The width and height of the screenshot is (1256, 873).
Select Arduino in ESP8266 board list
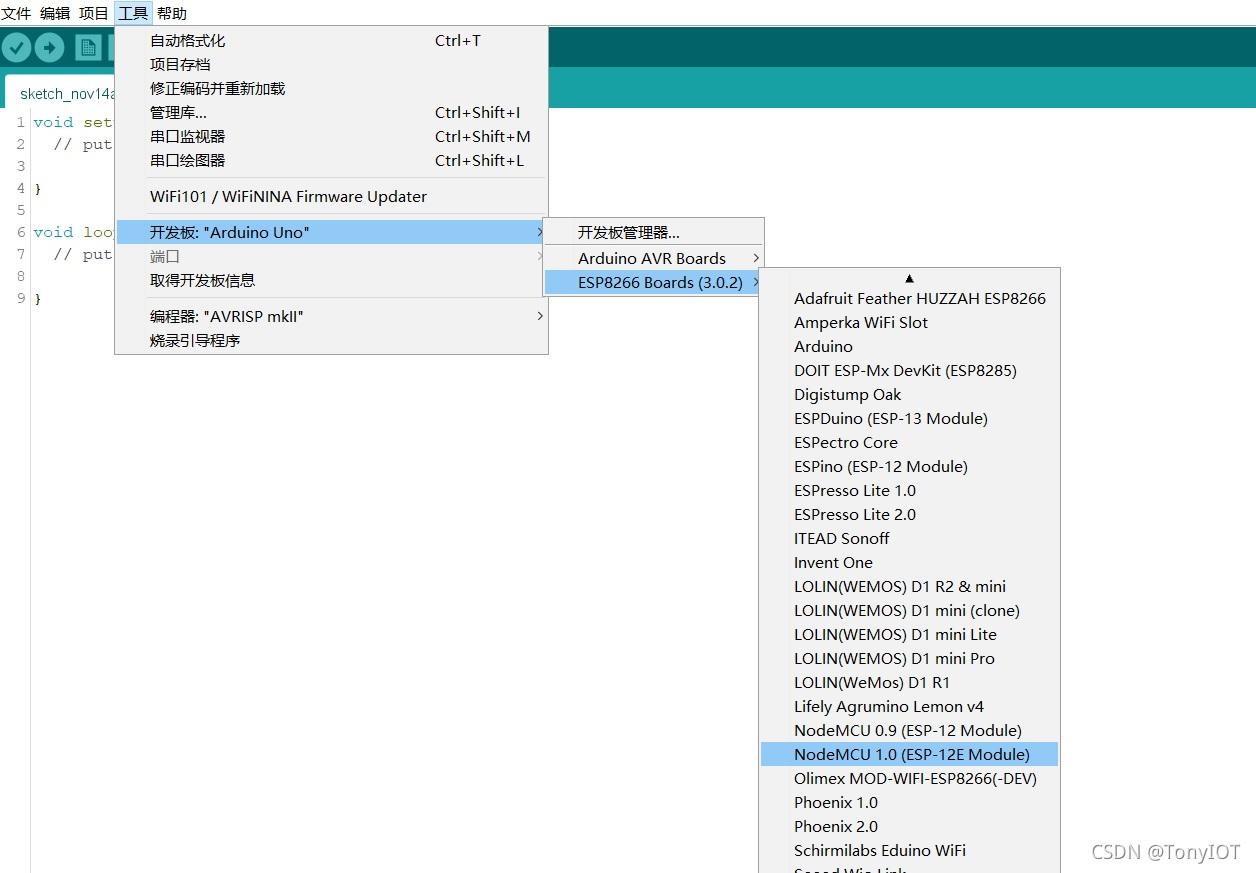coord(909,347)
